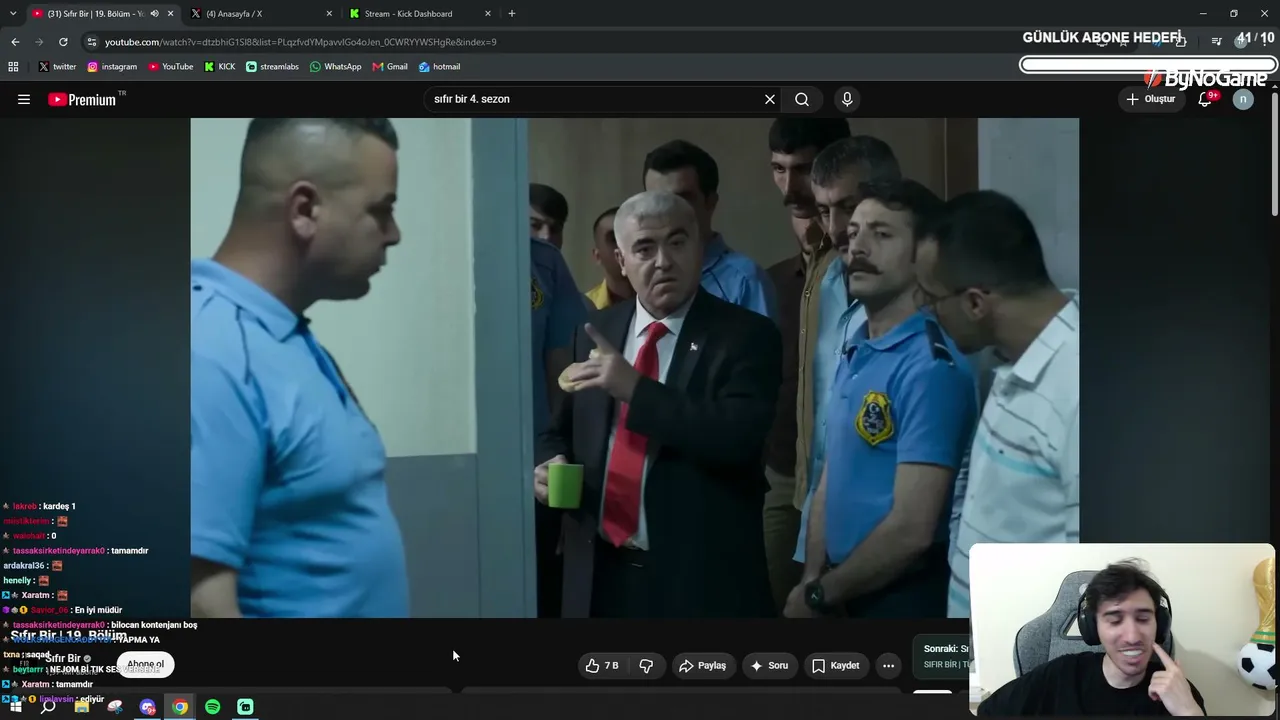
Task: Click the browser address bar URL
Action: tap(300, 42)
